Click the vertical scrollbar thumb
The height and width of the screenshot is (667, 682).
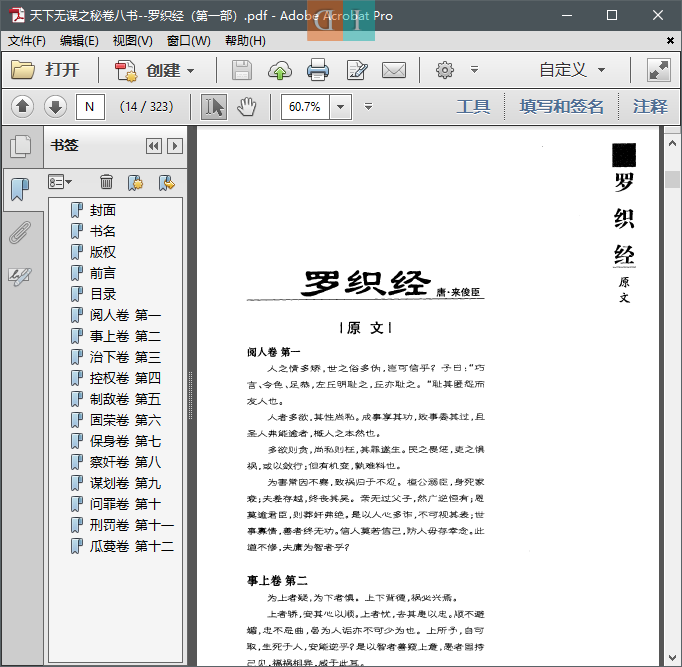(672, 179)
